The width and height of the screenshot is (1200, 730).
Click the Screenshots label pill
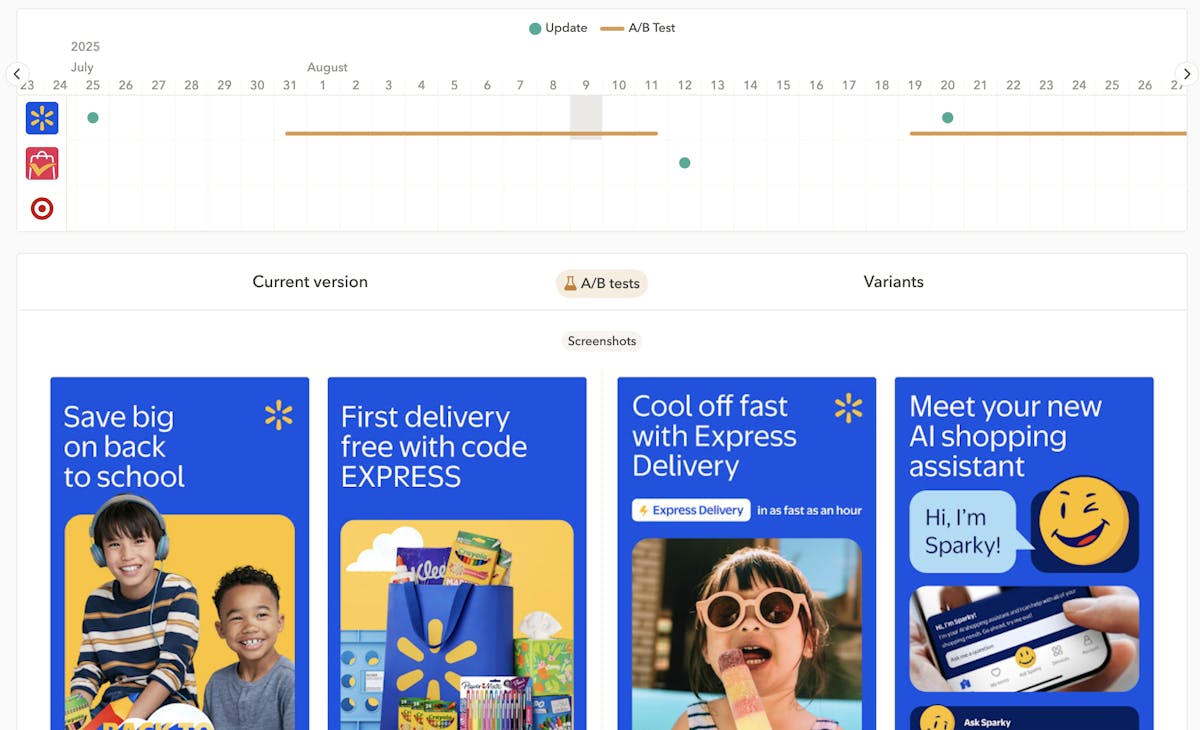click(602, 341)
